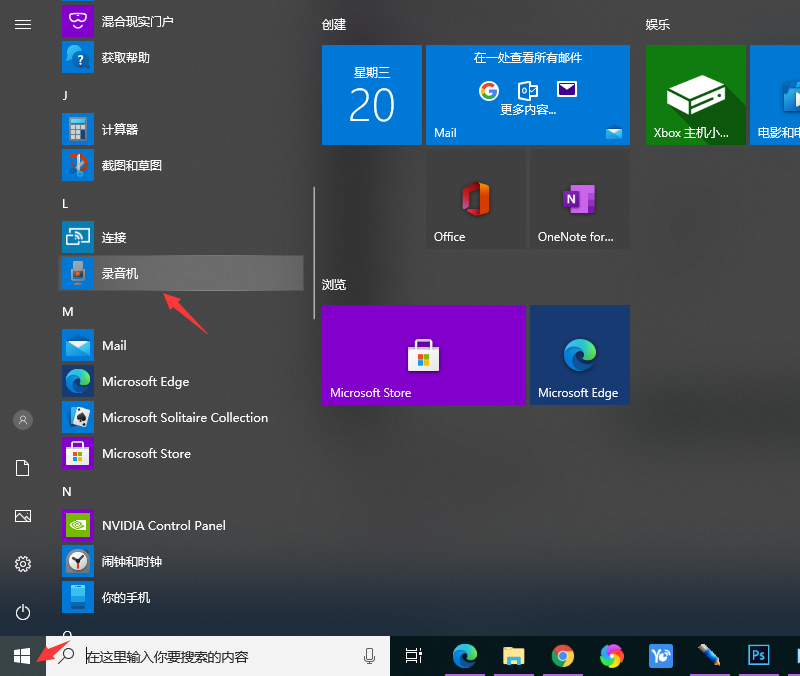Open NVIDIA Control Panel
Viewport: 800px width, 676px height.
pyautogui.click(x=163, y=526)
